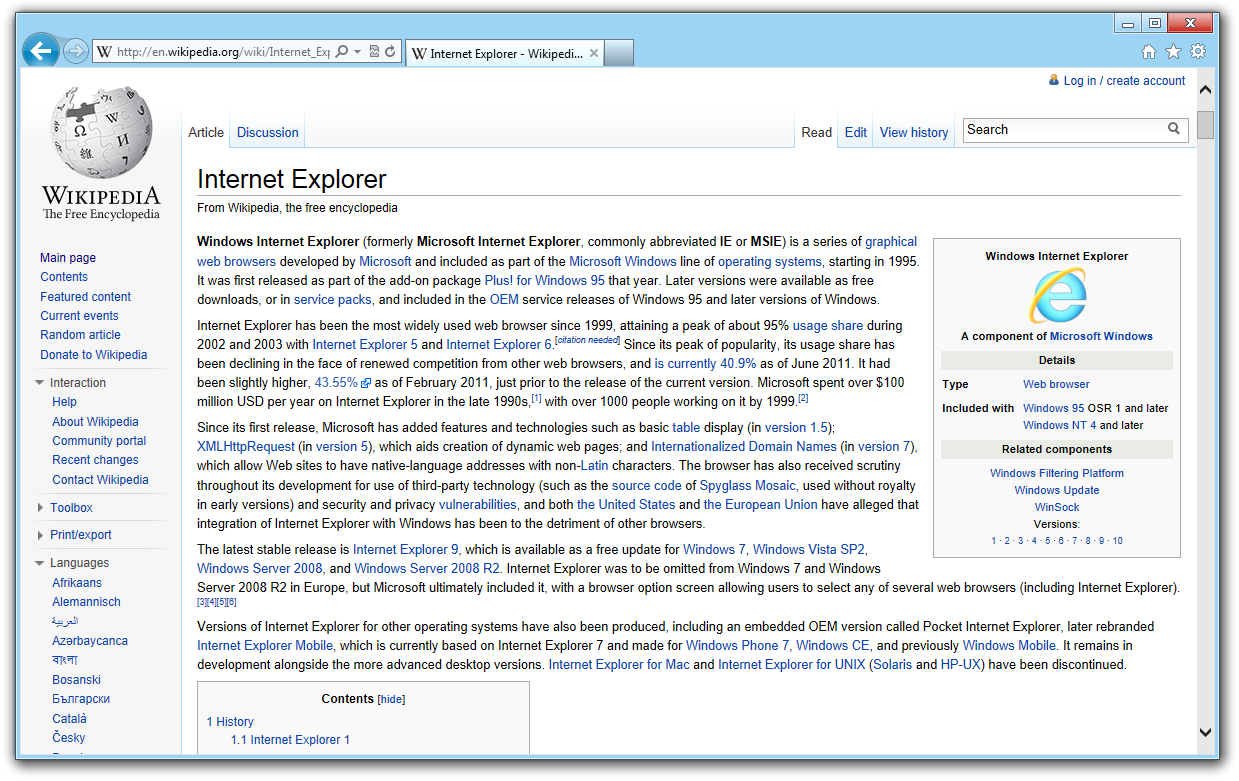Open the Edit tab

pos(856,132)
